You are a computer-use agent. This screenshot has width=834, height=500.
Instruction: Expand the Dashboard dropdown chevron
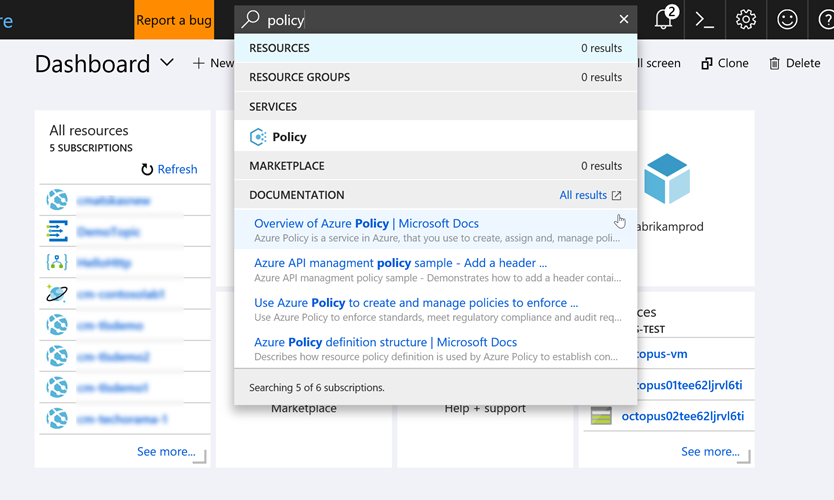(167, 63)
